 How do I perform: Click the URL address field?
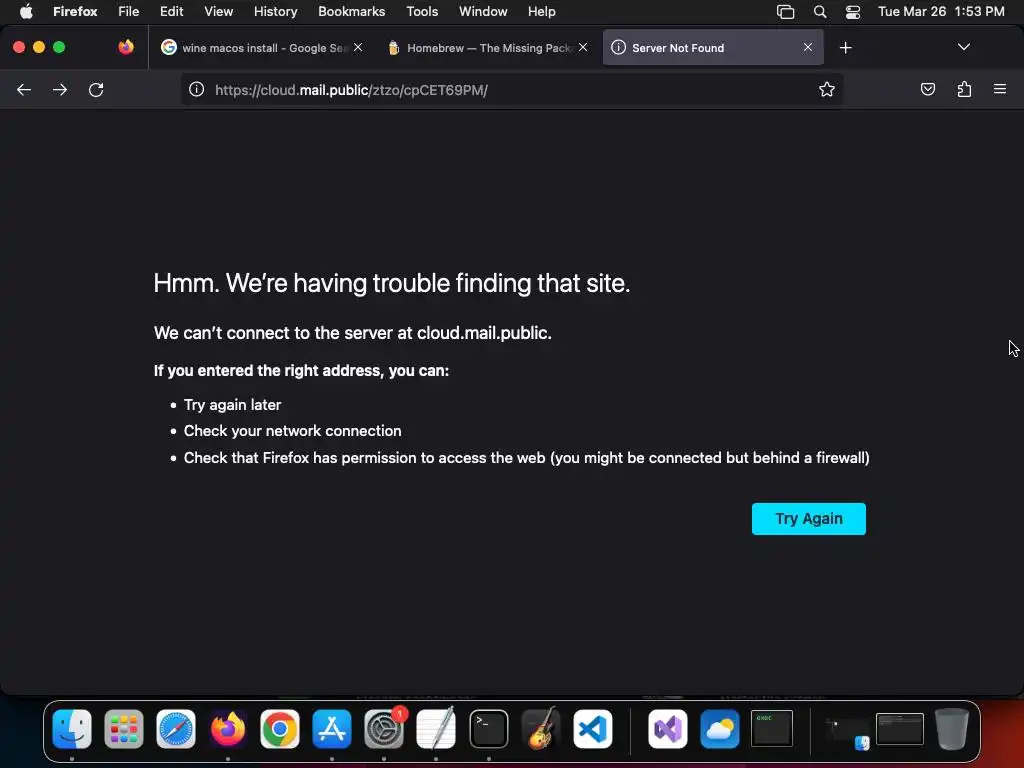[511, 89]
